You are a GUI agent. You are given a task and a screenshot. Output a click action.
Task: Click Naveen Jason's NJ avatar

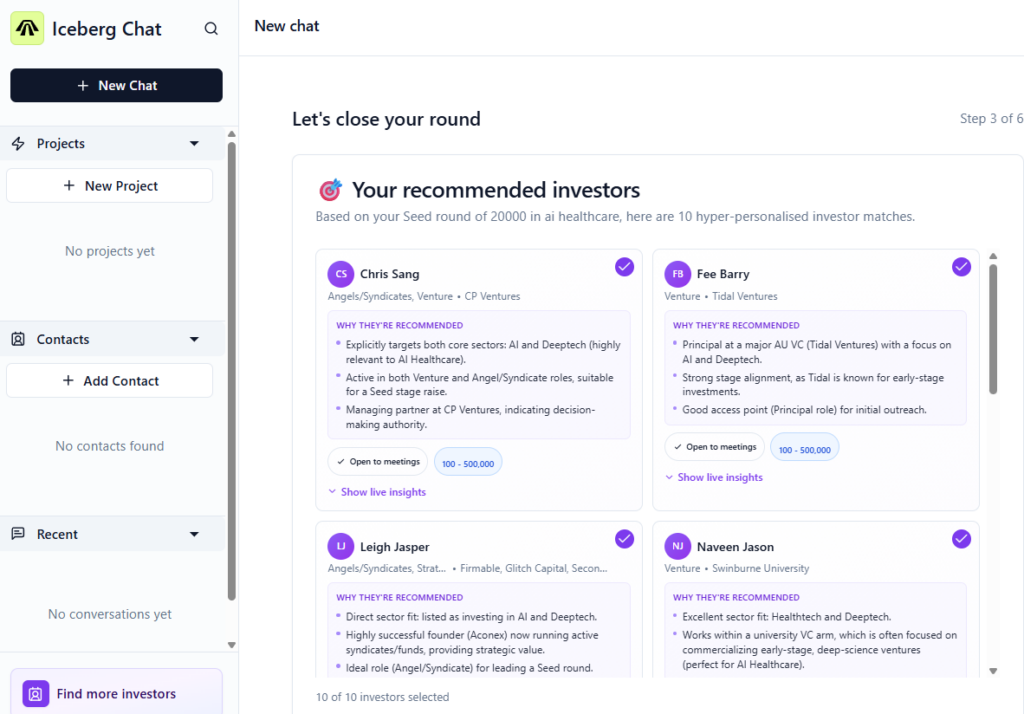[x=678, y=547]
